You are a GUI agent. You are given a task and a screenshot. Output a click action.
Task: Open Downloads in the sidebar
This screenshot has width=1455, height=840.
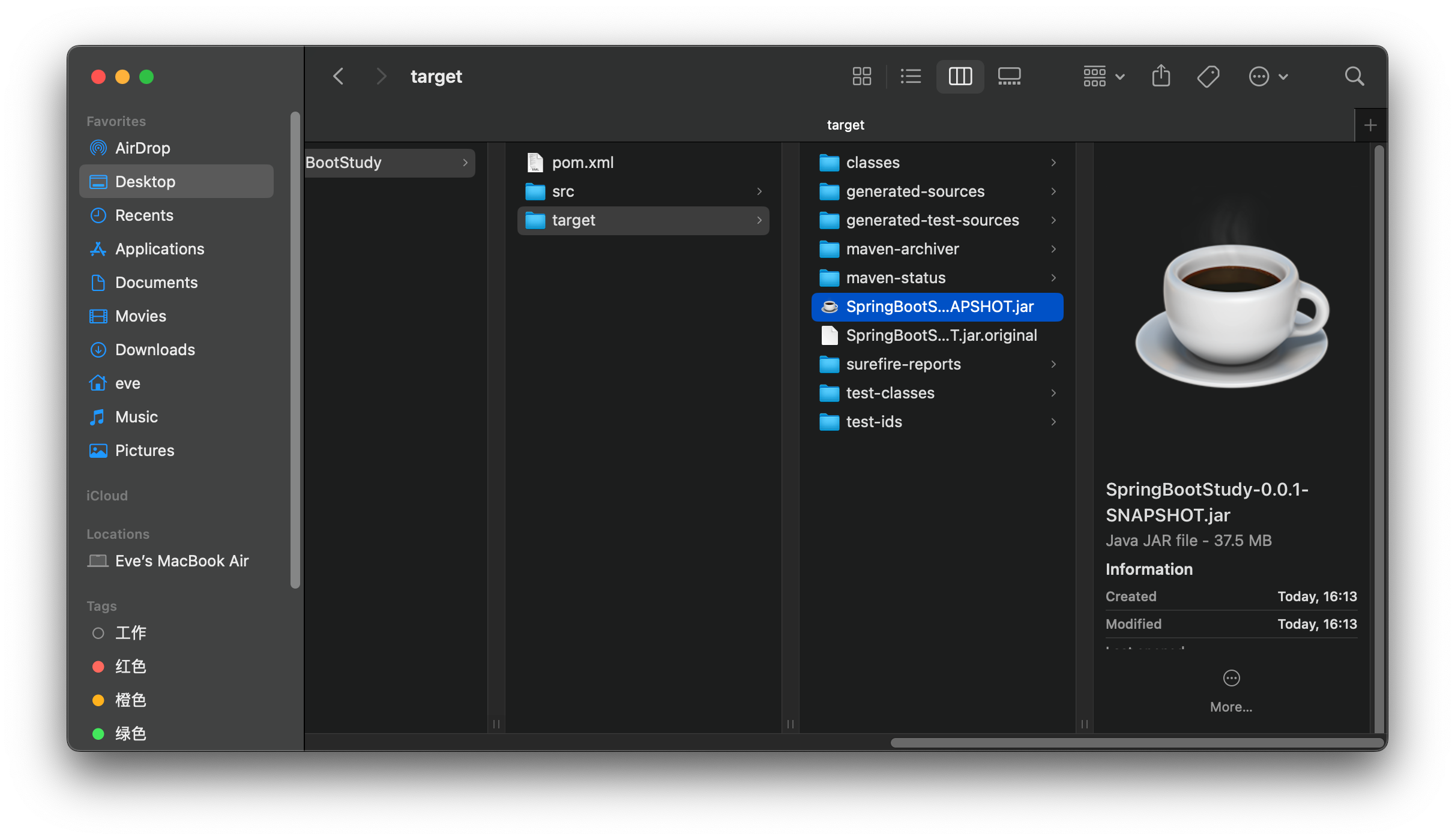coord(155,350)
